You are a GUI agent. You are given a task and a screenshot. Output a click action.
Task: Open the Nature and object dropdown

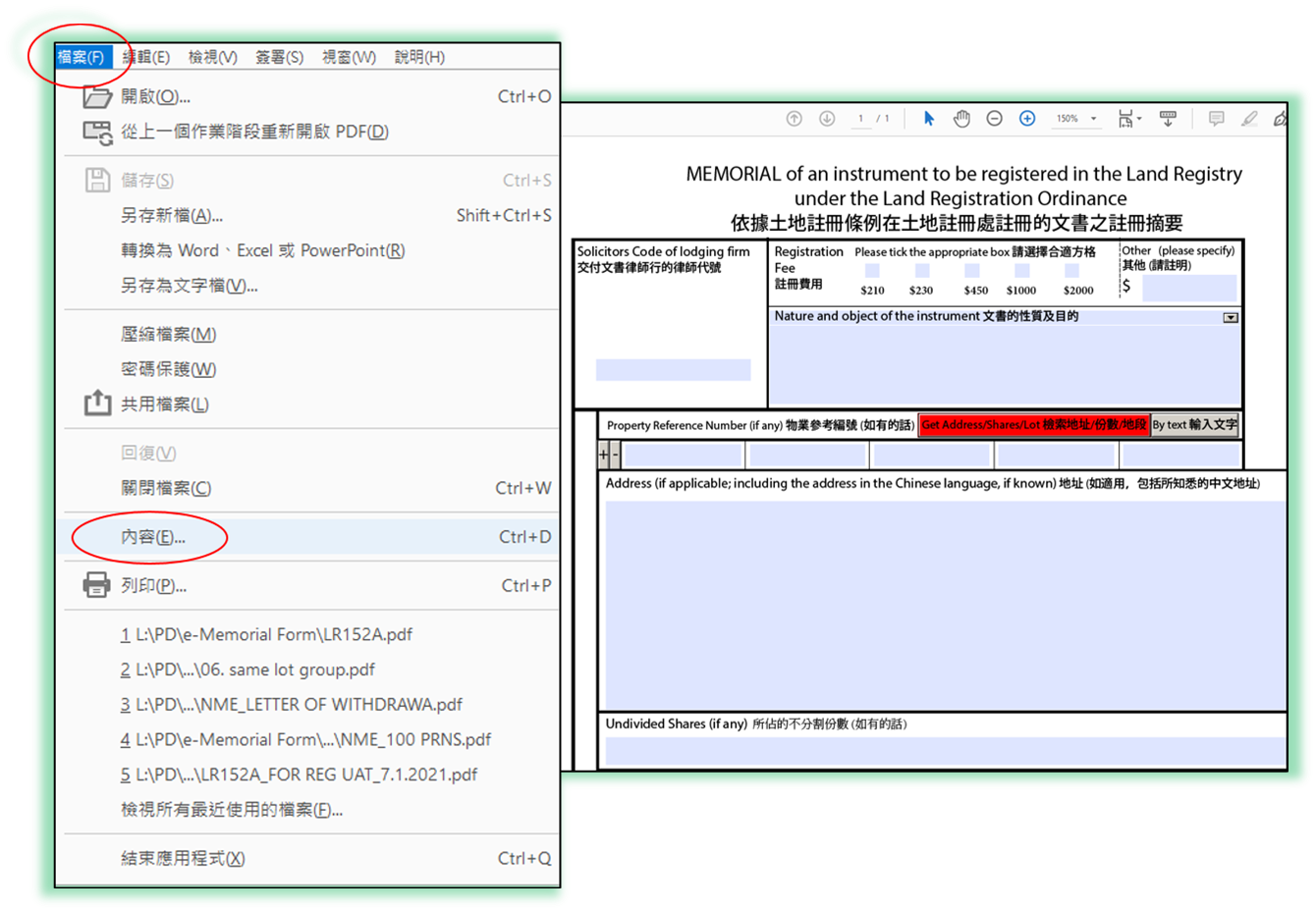tap(1230, 315)
